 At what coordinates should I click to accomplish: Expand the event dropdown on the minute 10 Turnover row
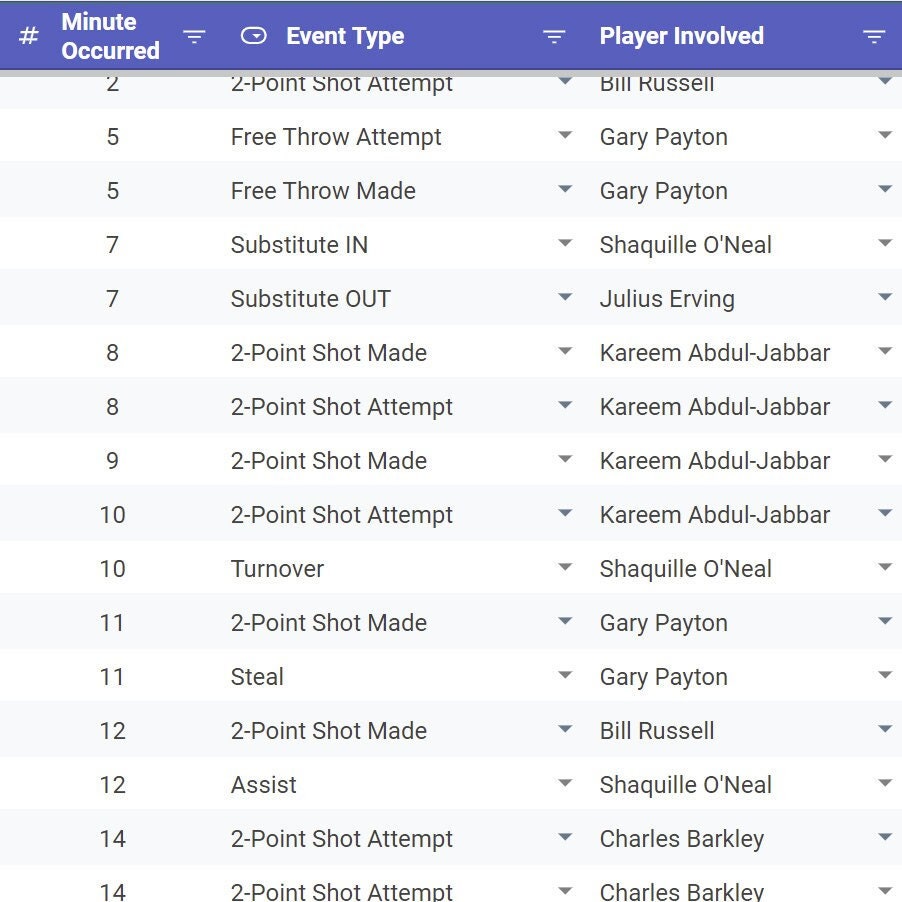566,567
